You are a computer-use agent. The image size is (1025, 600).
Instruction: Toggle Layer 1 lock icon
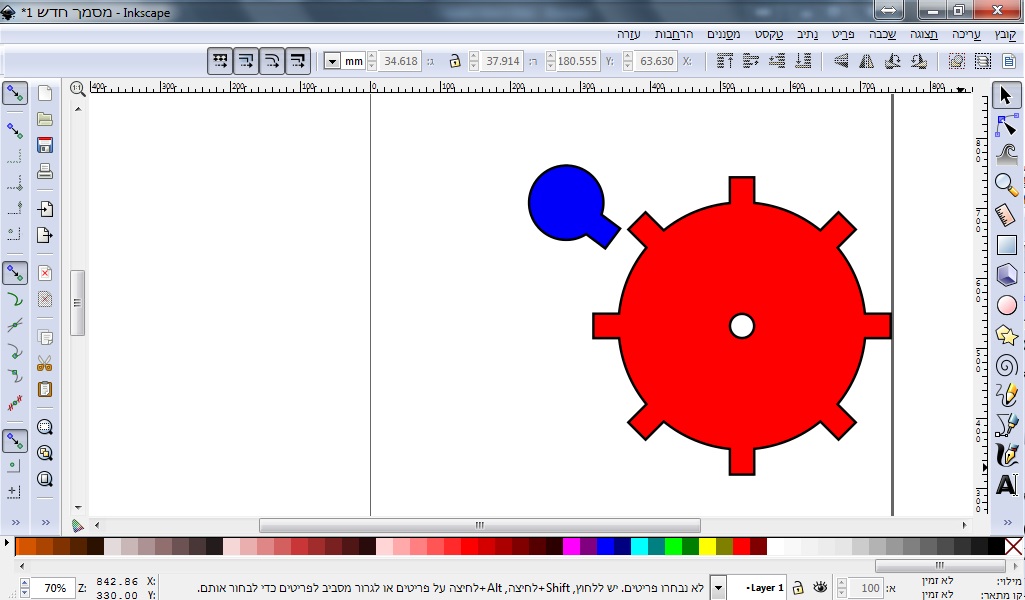pos(798,587)
